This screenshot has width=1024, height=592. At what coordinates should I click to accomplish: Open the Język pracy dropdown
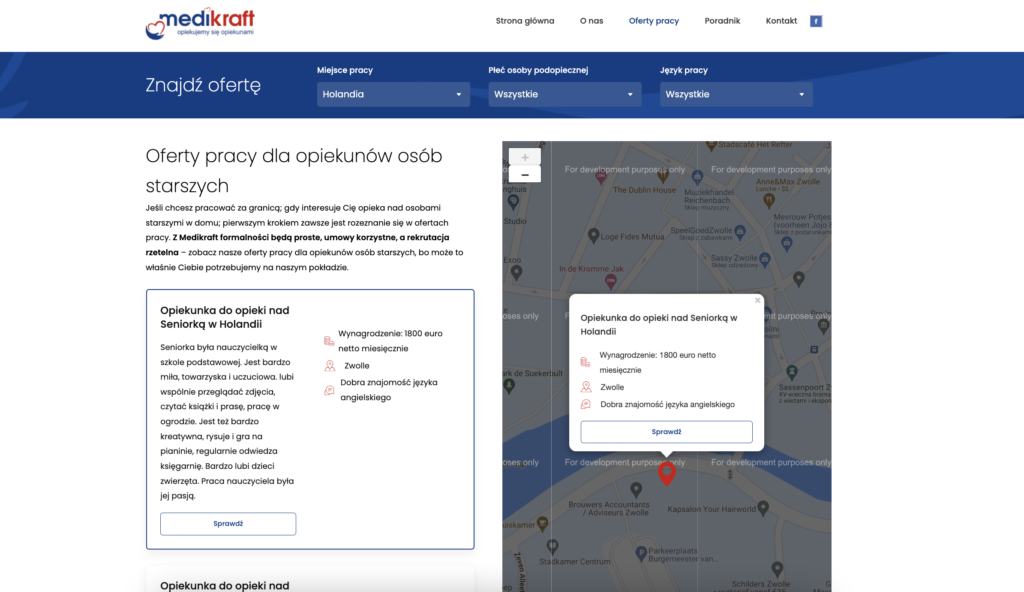click(x=736, y=94)
